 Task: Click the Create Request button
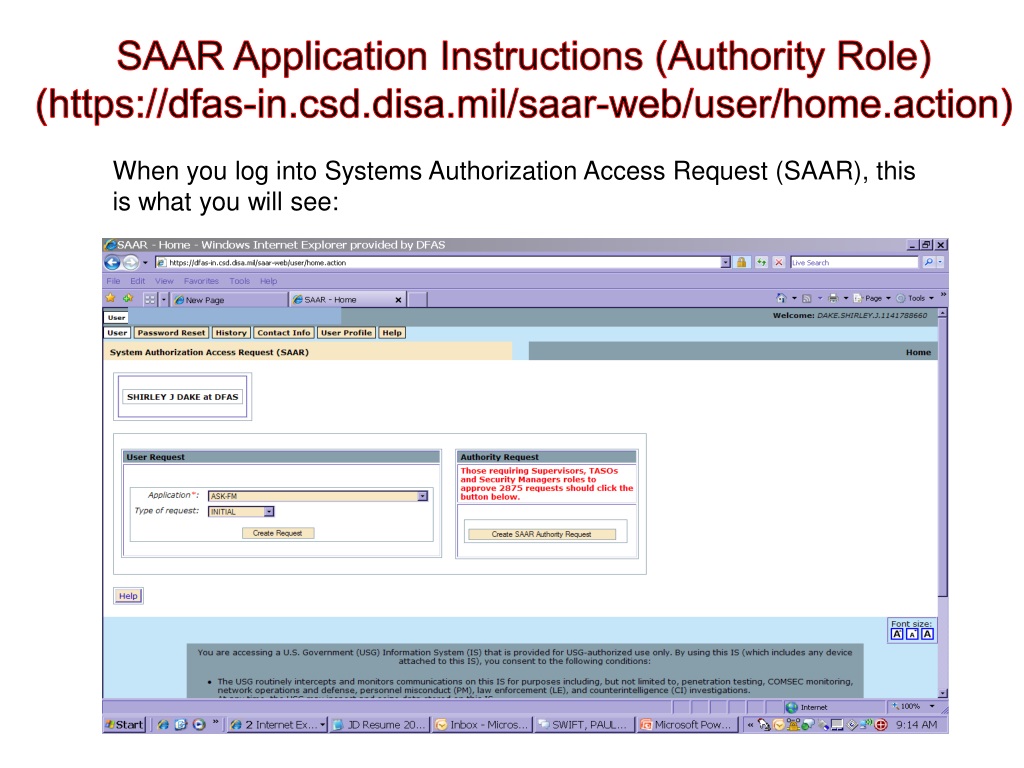coord(278,534)
